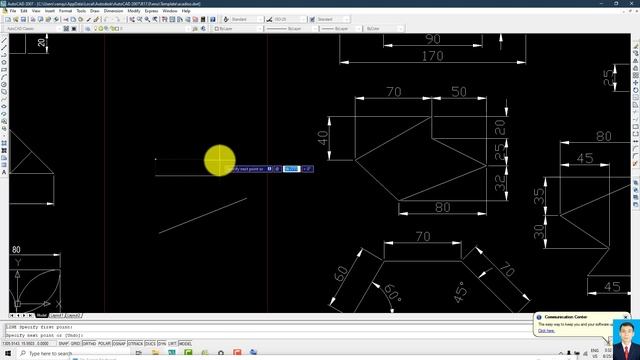Click the Zoom realtime icon

pos(140,20)
